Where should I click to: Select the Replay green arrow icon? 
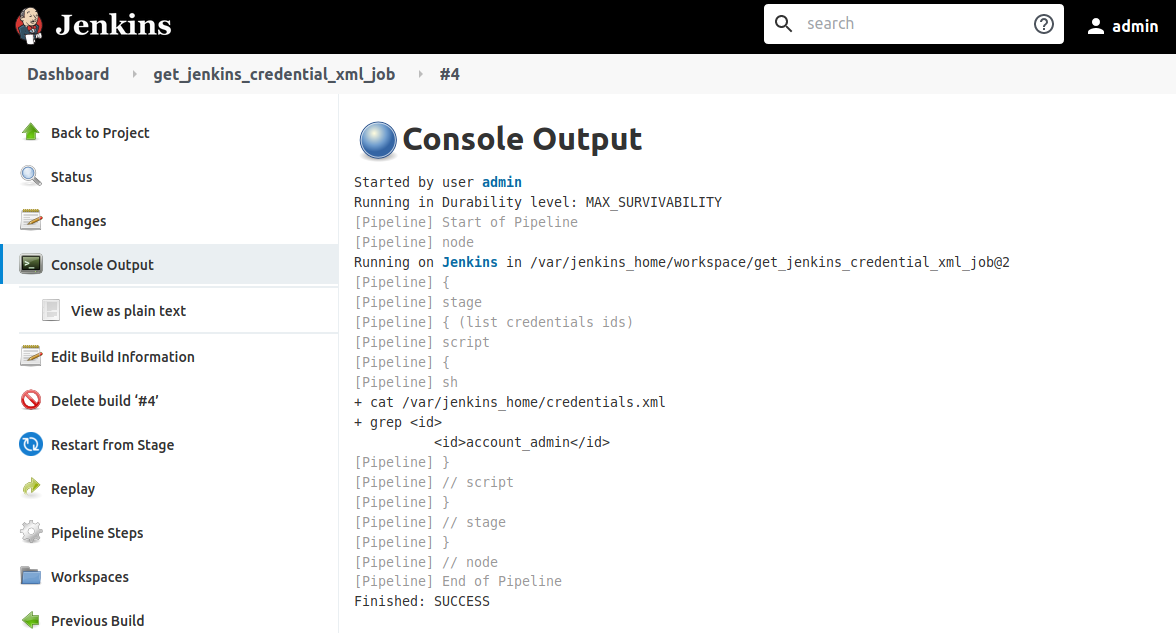point(30,488)
